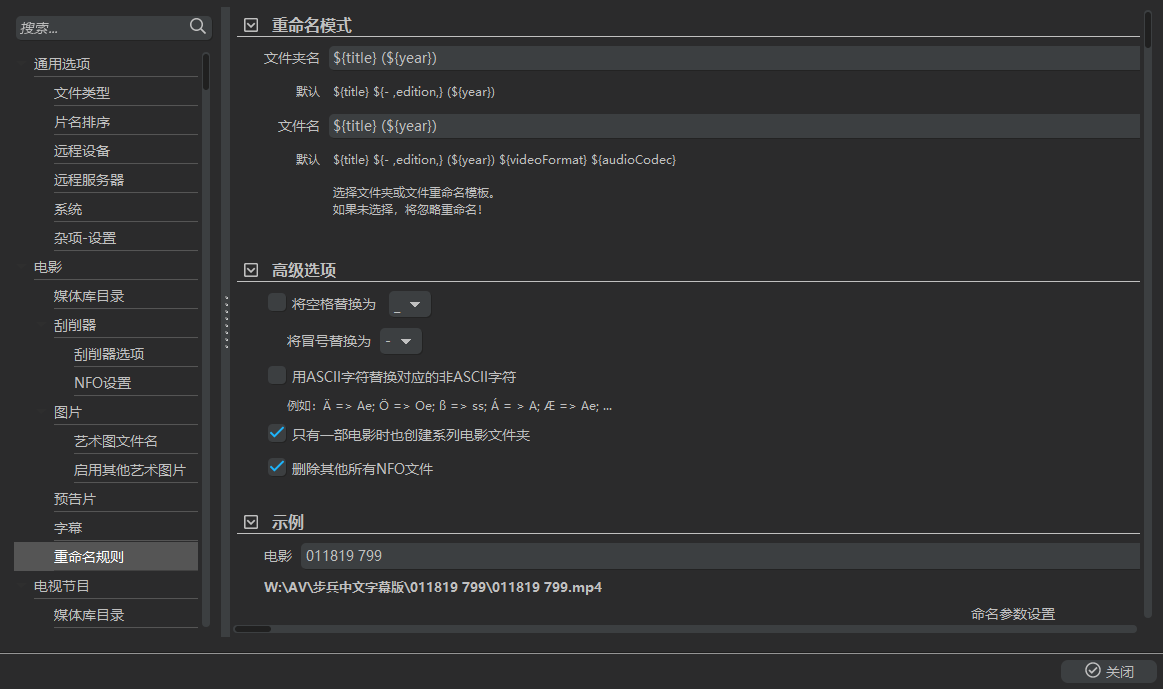
Task: Go to NFO设置 page
Action: pyautogui.click(x=102, y=383)
